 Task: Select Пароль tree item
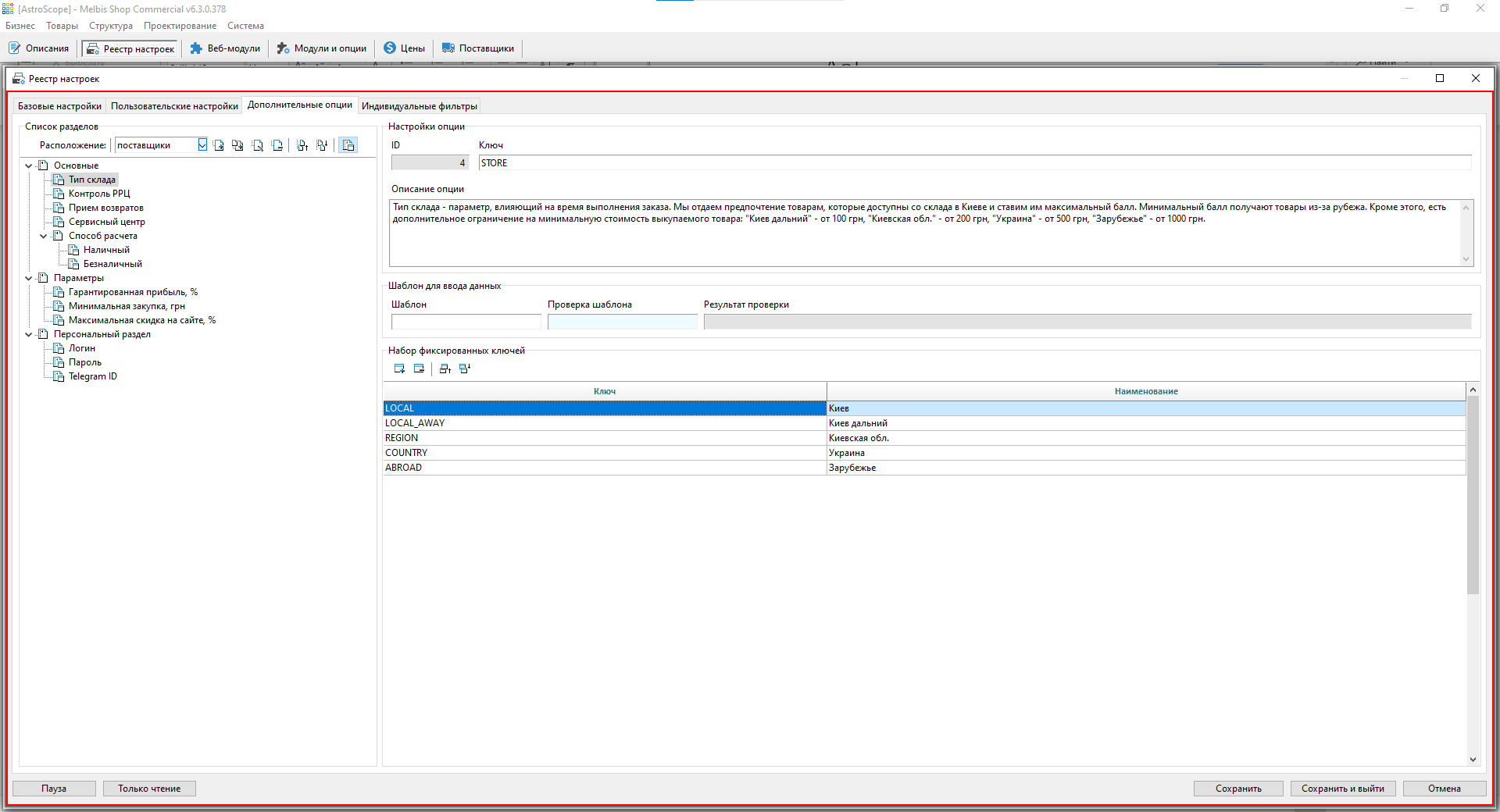click(x=85, y=362)
